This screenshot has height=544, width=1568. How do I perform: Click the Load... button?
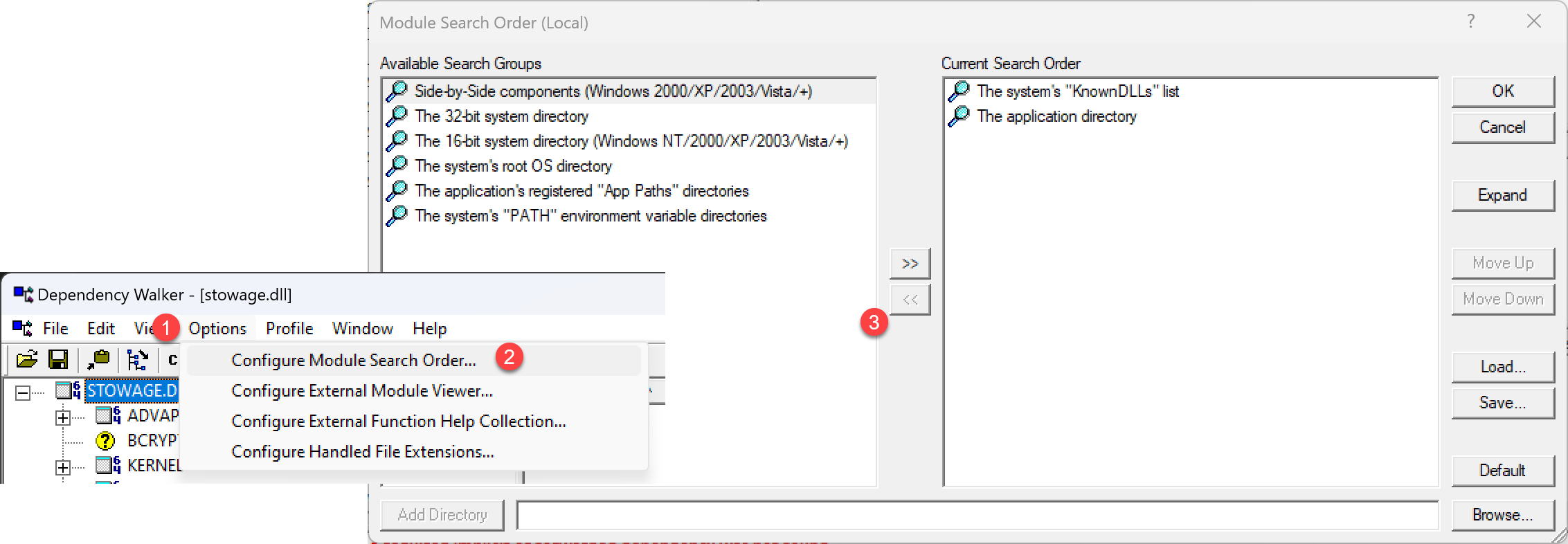(x=1503, y=367)
